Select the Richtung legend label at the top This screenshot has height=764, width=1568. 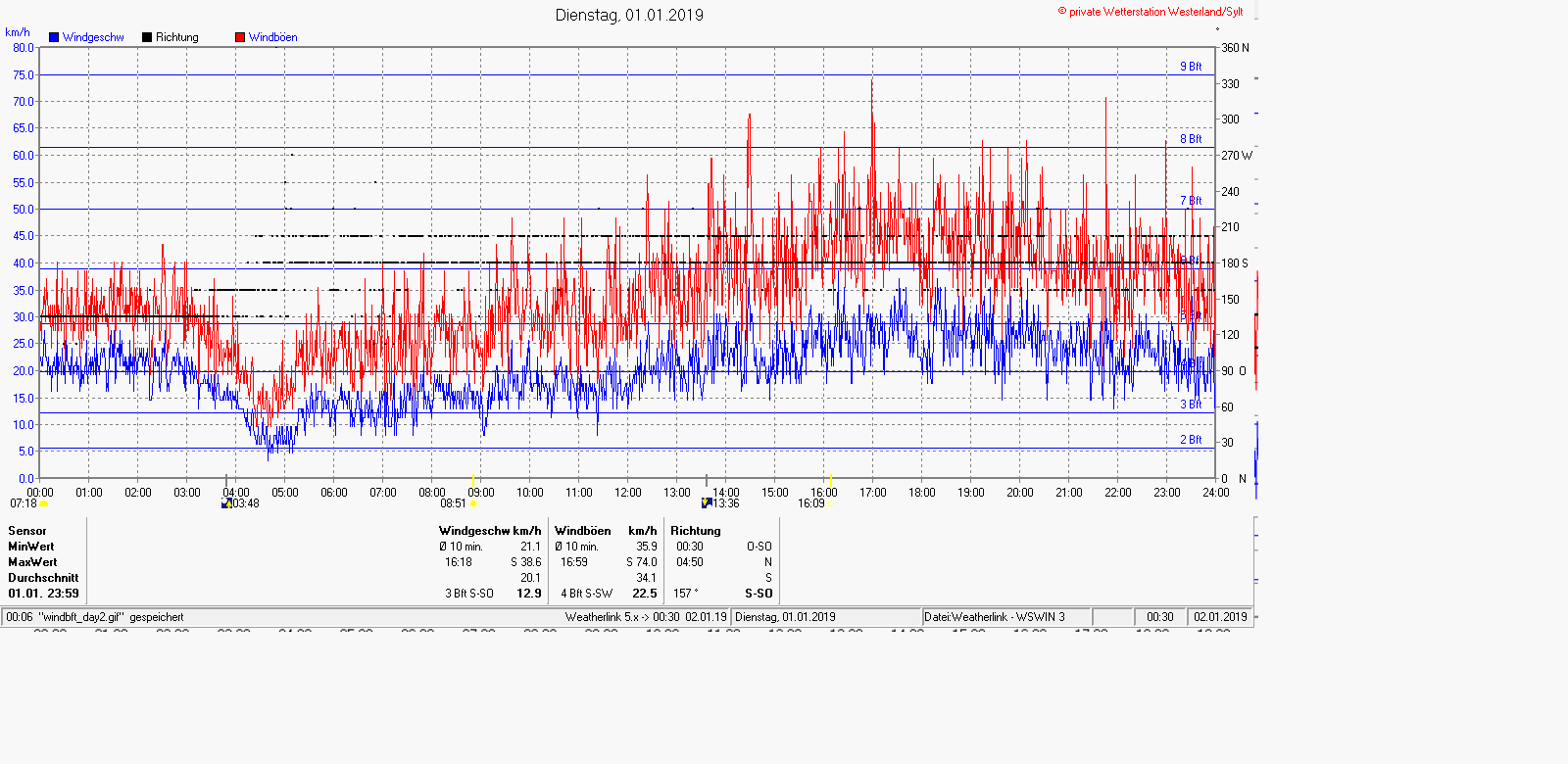[x=177, y=37]
